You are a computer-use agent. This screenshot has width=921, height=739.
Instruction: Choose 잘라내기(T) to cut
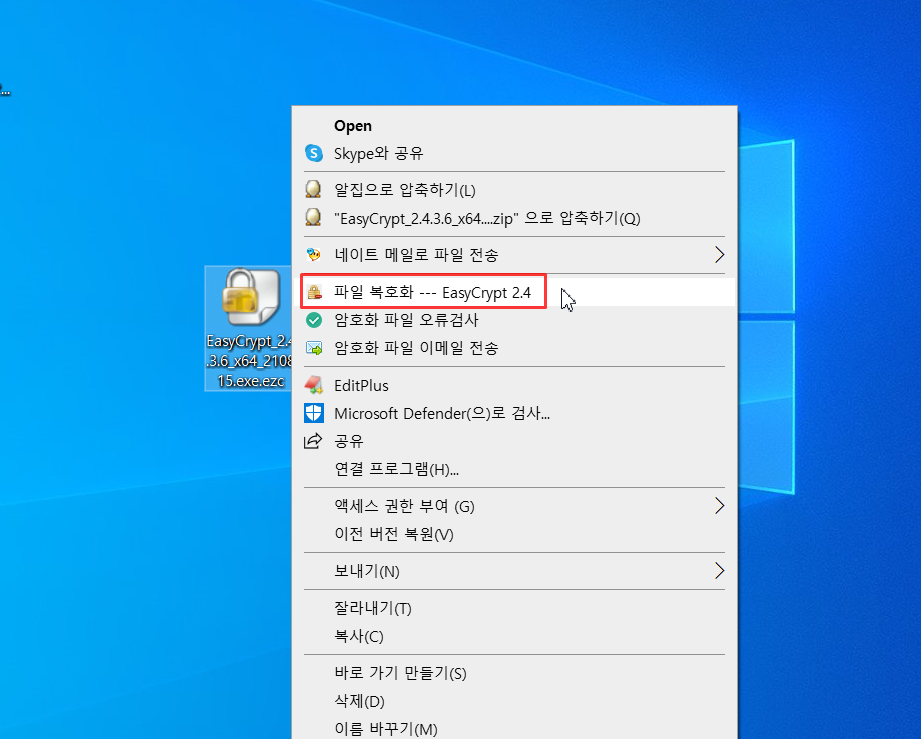coord(514,607)
